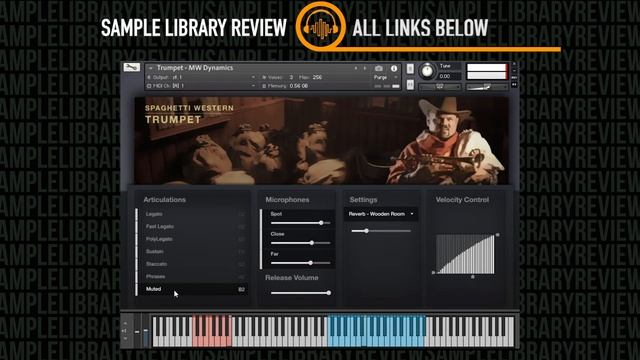Click the reverb amount slider handle
The width and height of the screenshot is (640, 360).
point(367,231)
